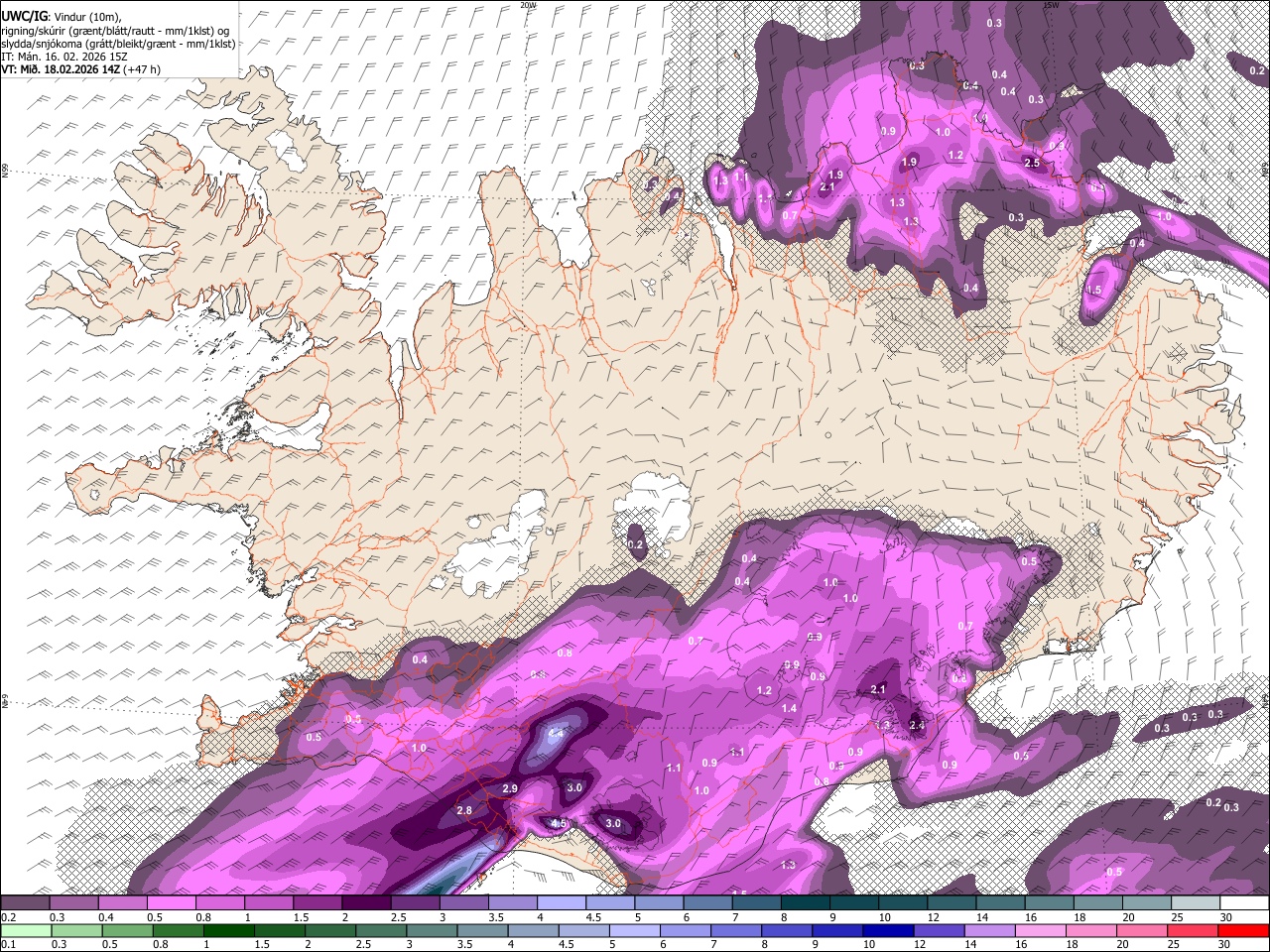The height and width of the screenshot is (952, 1270).
Task: Pick the white upper swatch between 25 and 30
Action: point(1197,902)
